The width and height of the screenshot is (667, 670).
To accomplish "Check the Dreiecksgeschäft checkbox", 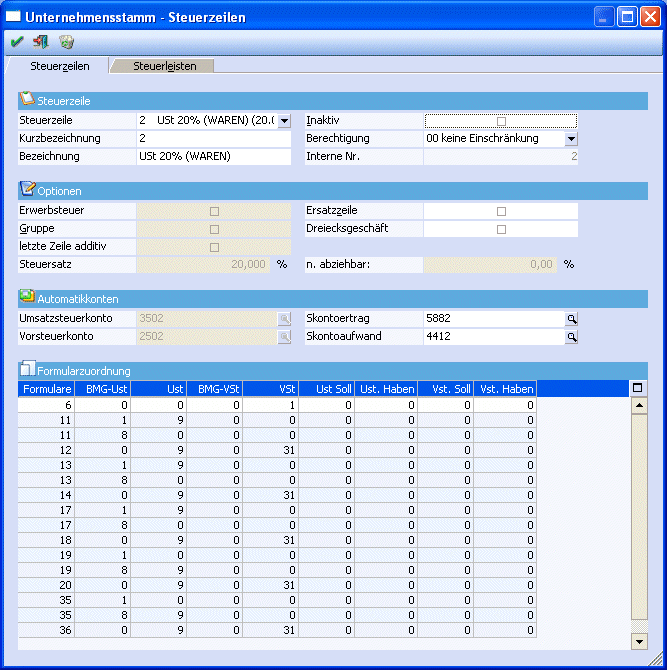I will 501,229.
